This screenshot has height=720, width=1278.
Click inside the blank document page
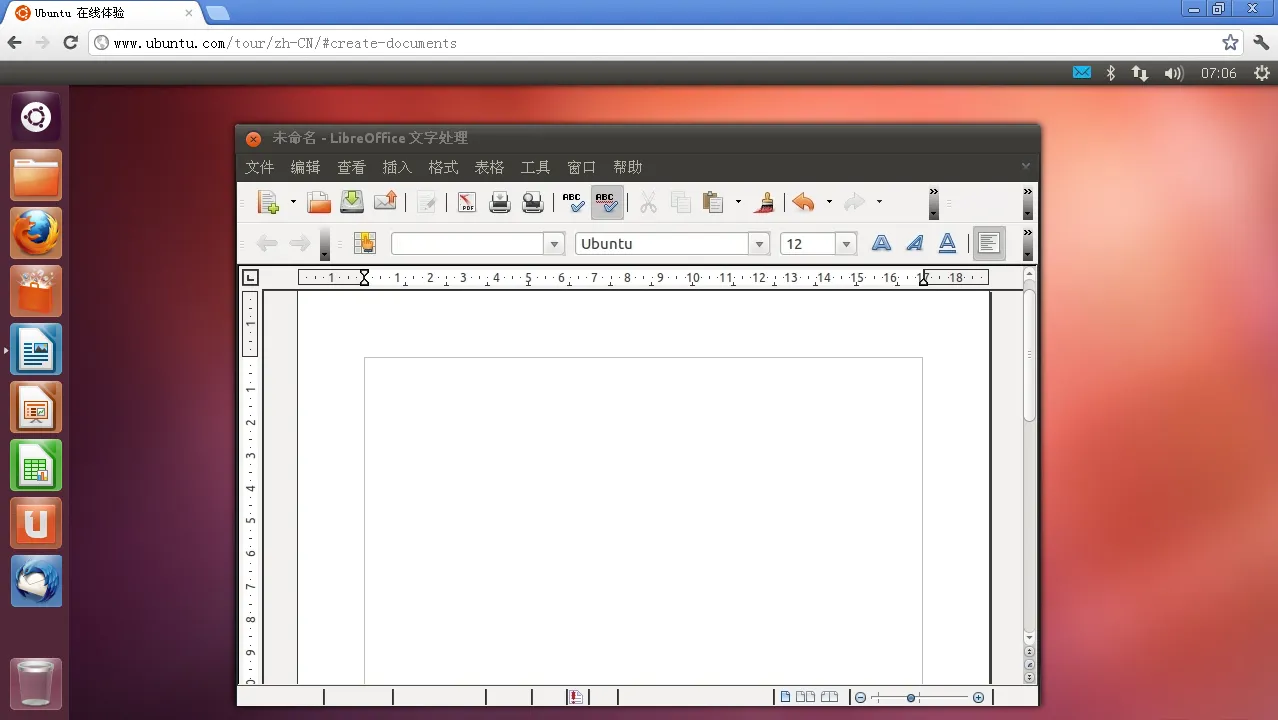click(642, 500)
